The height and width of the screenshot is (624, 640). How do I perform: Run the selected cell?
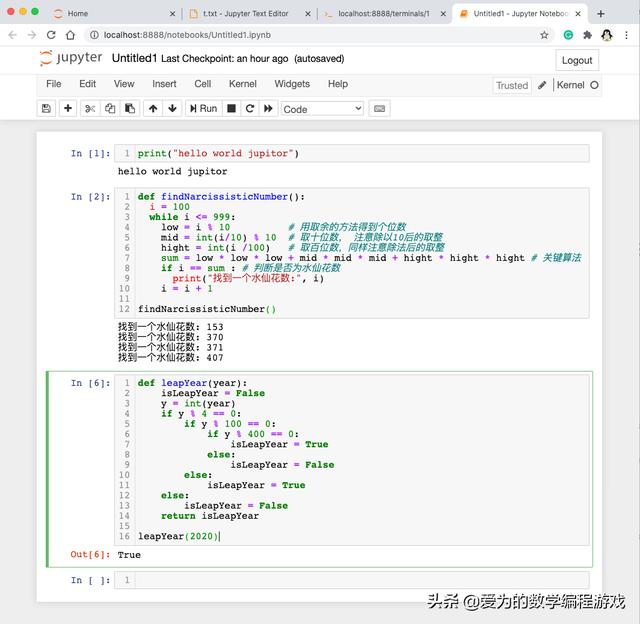click(x=204, y=109)
